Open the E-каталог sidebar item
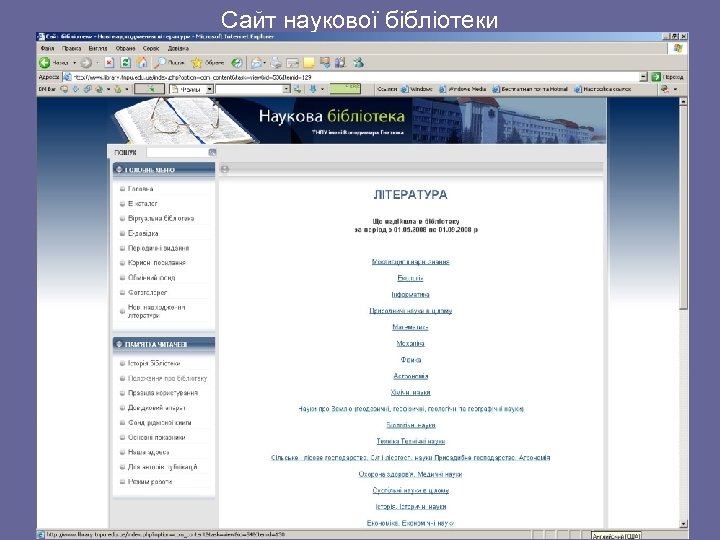The height and width of the screenshot is (540, 720). coord(142,203)
